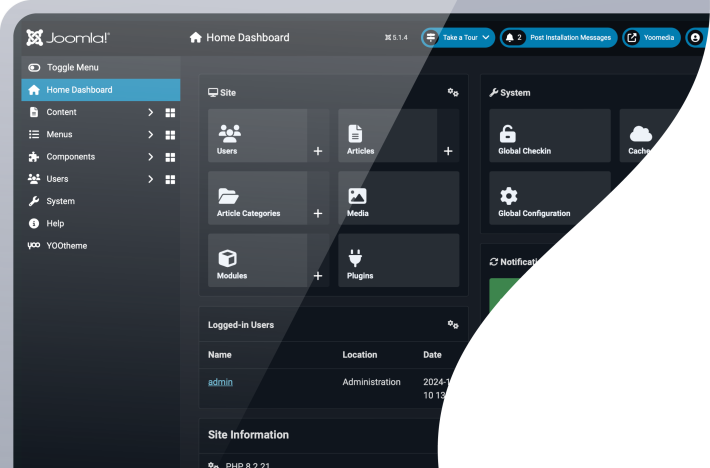
Task: Click the Date column header
Action: pyautogui.click(x=432, y=355)
